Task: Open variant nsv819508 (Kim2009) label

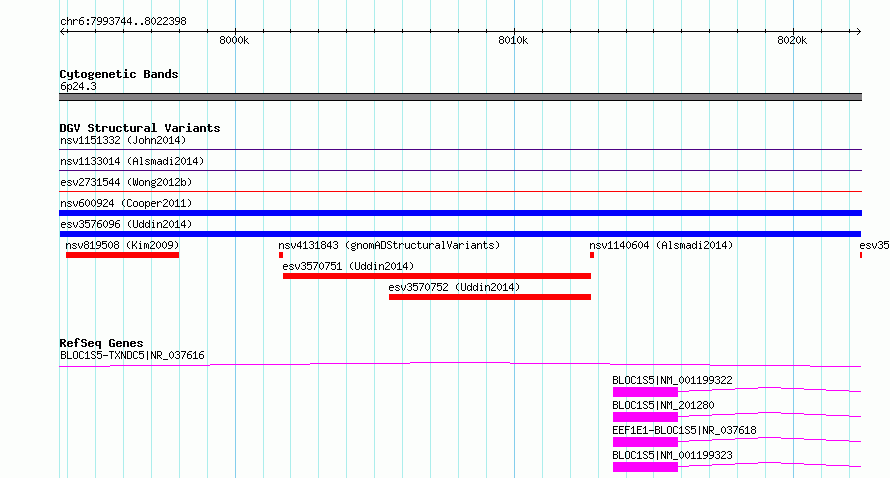Action: 122,245
